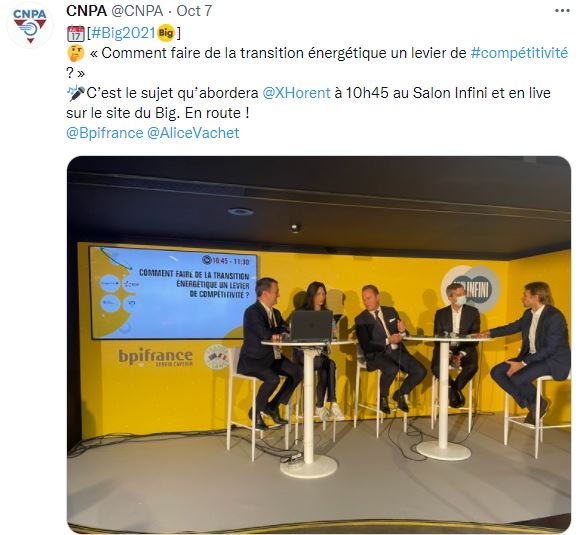This screenshot has width=585, height=535.
Task: Click the thinking face emoji
Action: [76, 53]
